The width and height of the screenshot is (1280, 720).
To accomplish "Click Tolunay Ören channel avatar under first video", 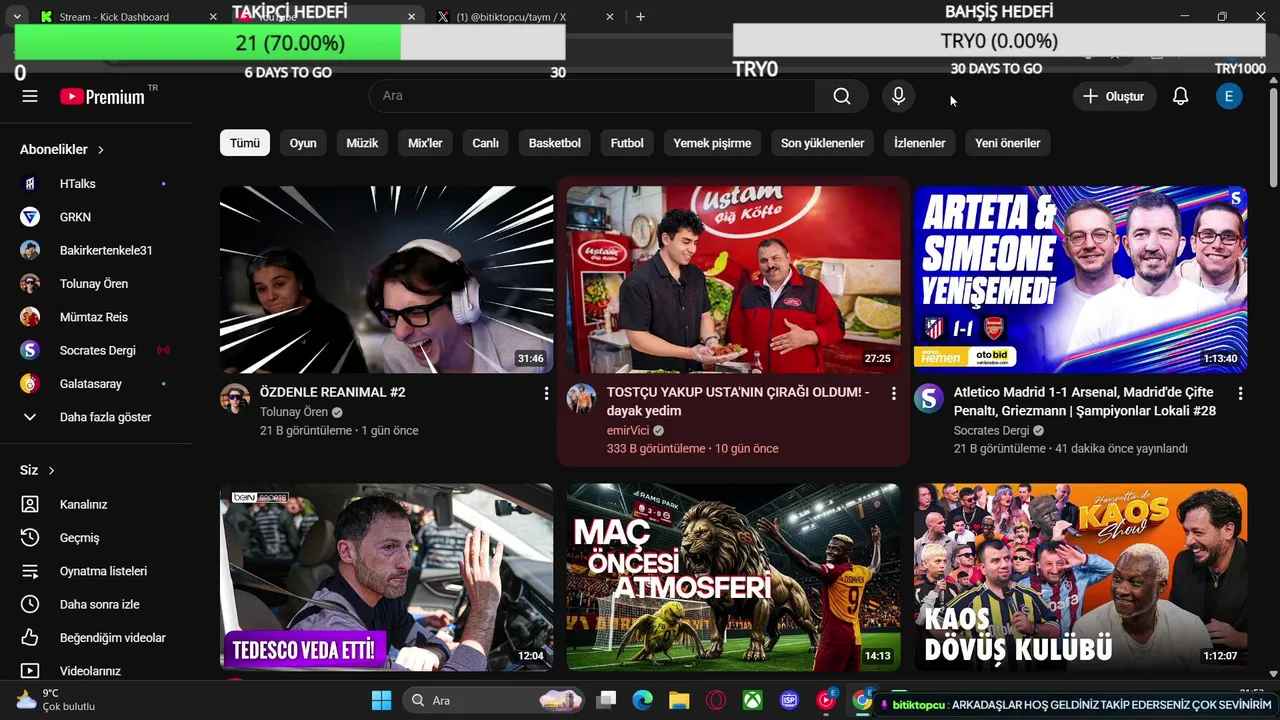I will click(x=235, y=398).
